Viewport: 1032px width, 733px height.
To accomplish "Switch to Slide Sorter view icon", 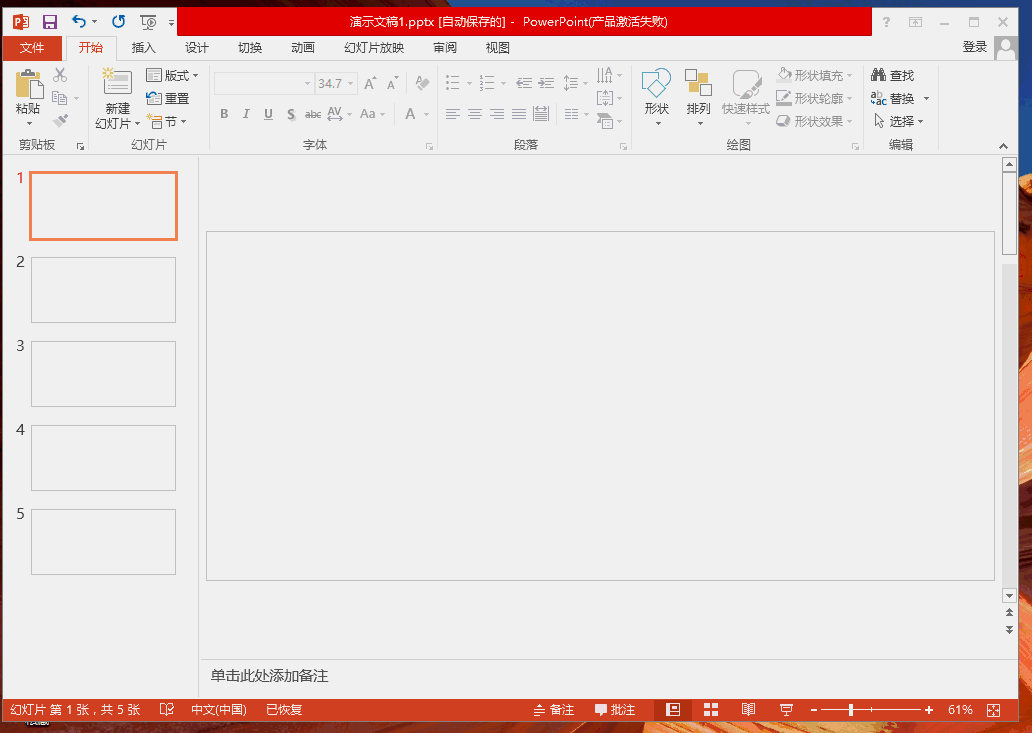I will click(711, 710).
